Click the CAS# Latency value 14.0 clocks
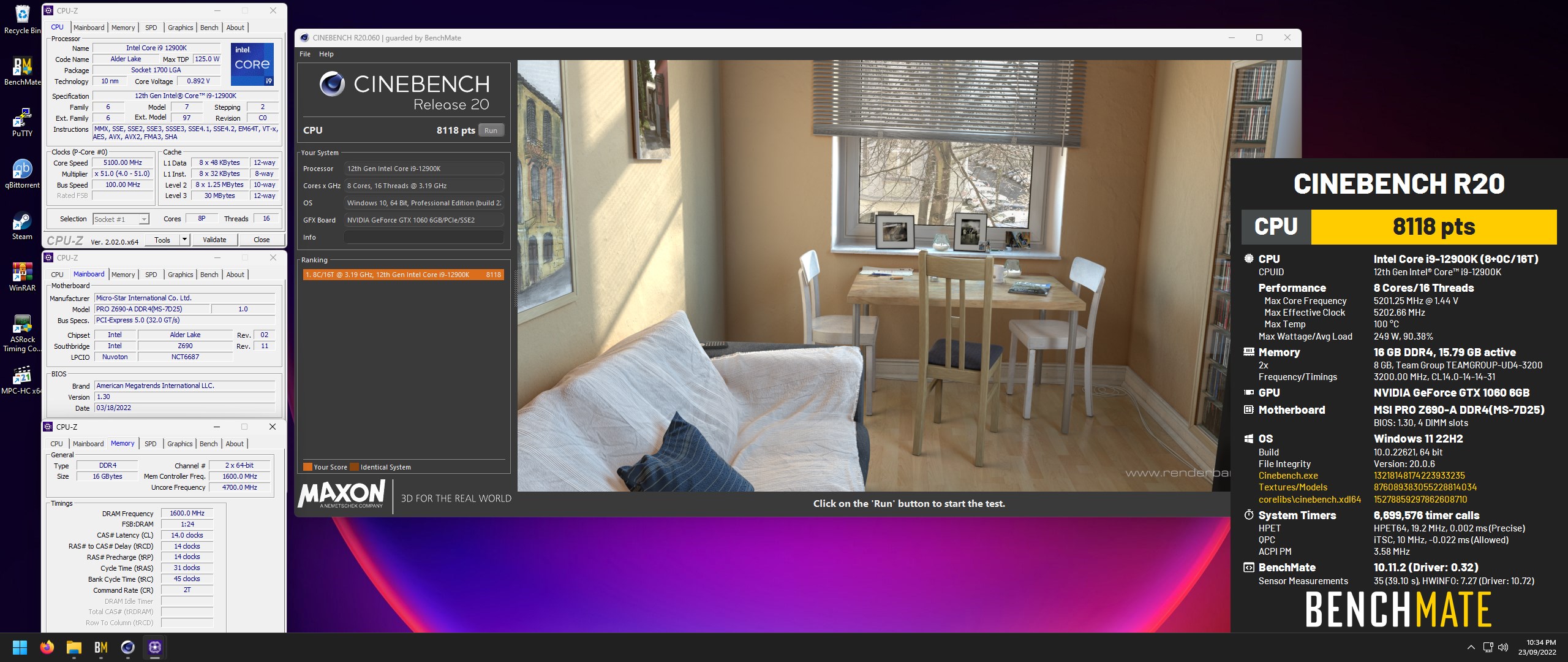This screenshot has height=662, width=1568. pyautogui.click(x=187, y=535)
